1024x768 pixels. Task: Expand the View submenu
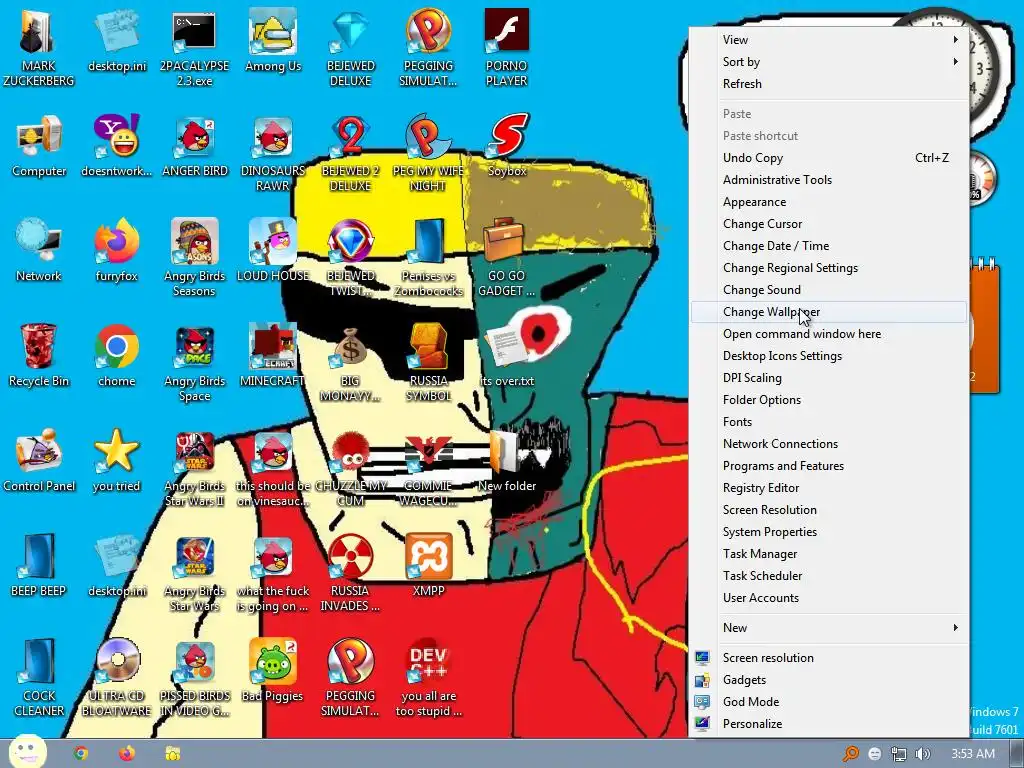pos(829,40)
